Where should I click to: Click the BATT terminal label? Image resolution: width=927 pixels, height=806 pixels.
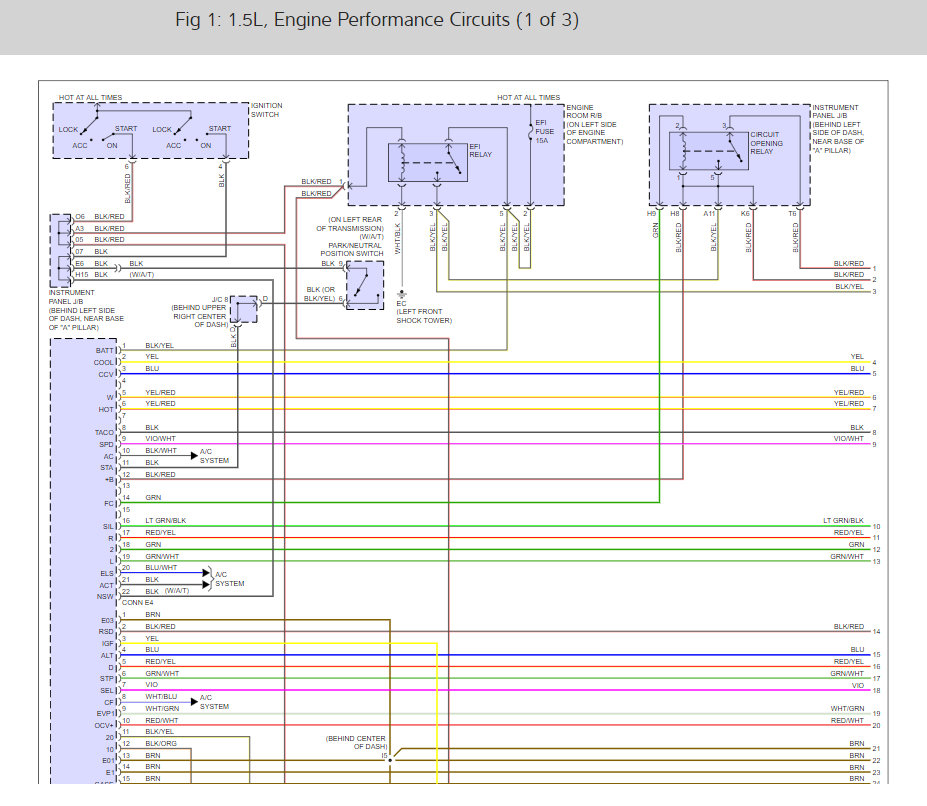click(x=104, y=351)
